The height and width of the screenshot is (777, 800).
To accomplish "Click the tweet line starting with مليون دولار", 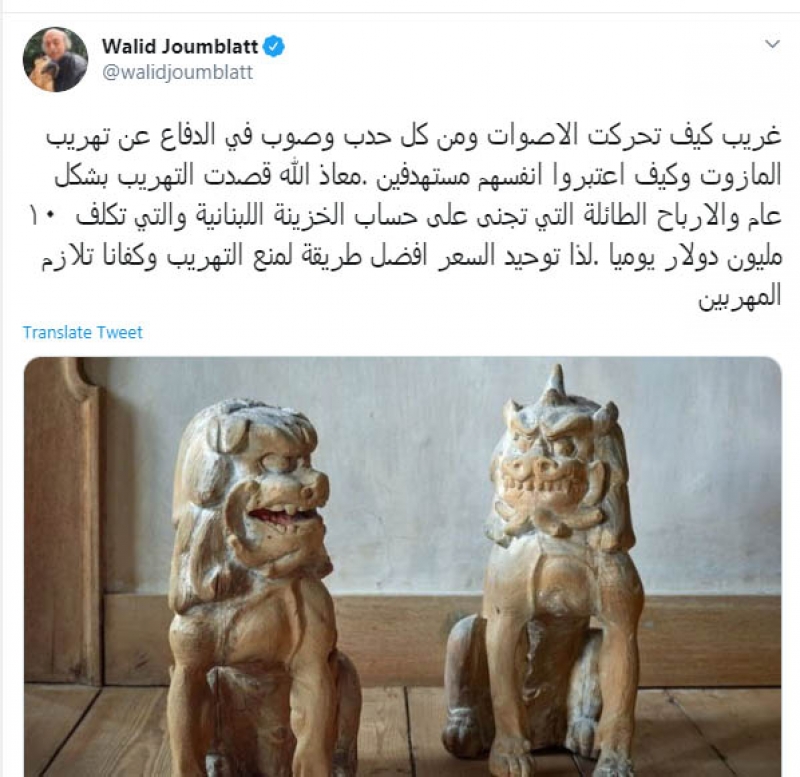I will (x=411, y=257).
